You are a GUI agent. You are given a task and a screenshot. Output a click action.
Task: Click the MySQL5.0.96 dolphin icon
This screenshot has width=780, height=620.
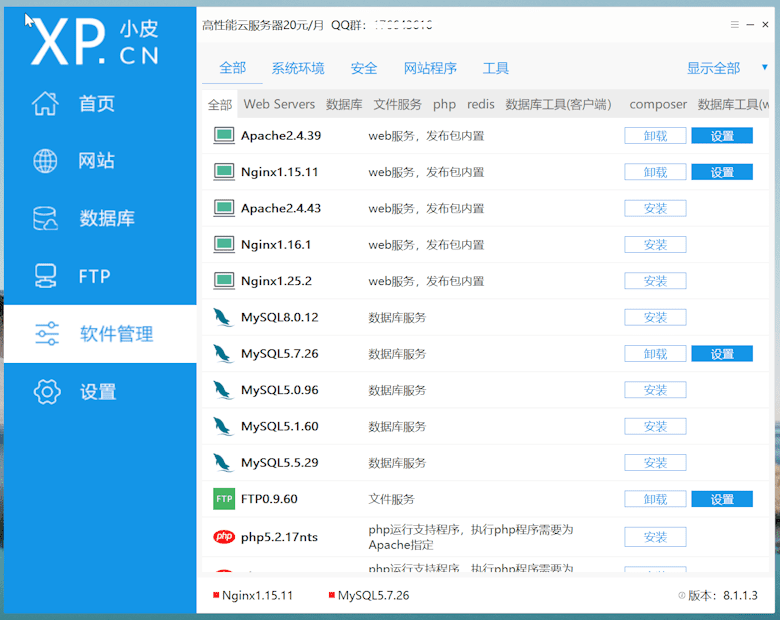click(x=223, y=390)
